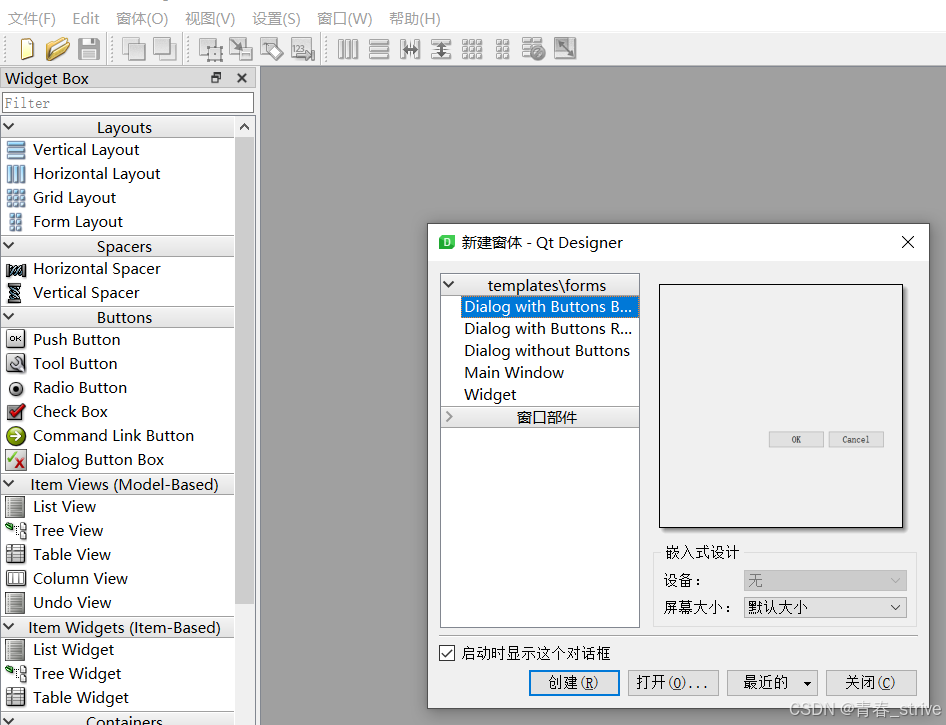Click the Break Layout toolbar icon
The width and height of the screenshot is (946, 725).
click(533, 49)
